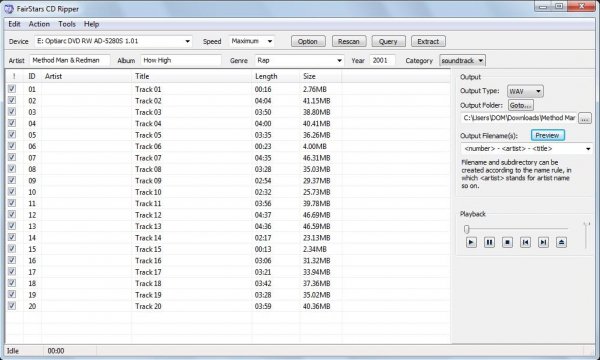Play the selected track
Viewport: 600px width, 360px height.
pyautogui.click(x=471, y=242)
